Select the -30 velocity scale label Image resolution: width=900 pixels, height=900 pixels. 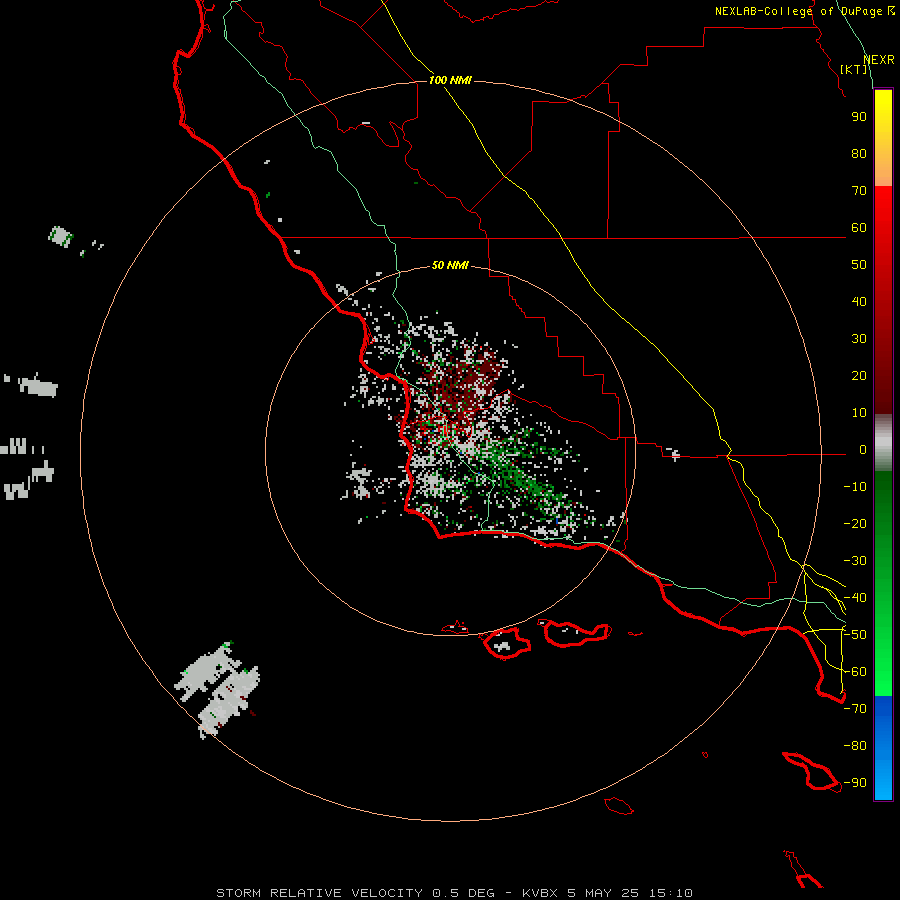855,561
